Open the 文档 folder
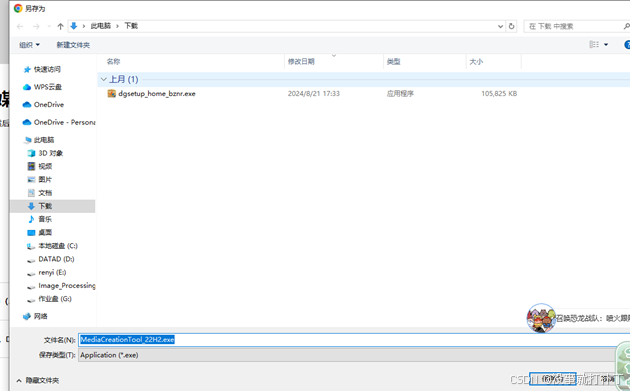Screen dimensions: 630x391 coord(45,193)
